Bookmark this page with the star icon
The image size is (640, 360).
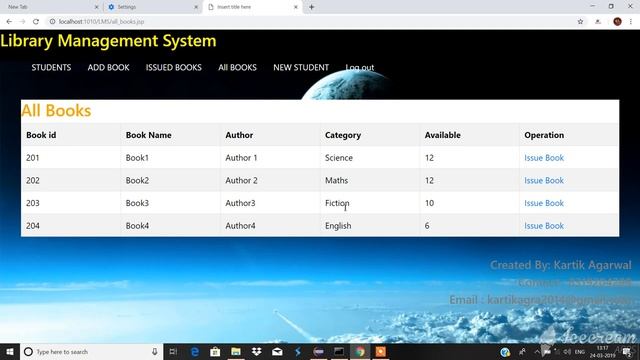[580, 22]
